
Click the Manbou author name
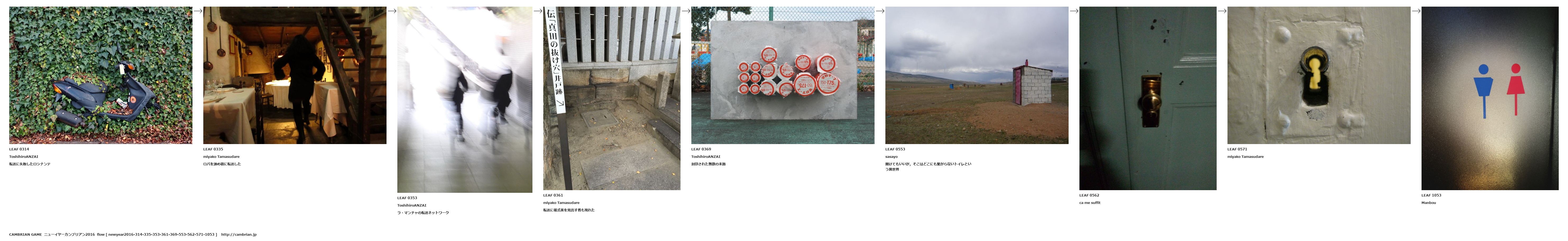click(x=1429, y=203)
